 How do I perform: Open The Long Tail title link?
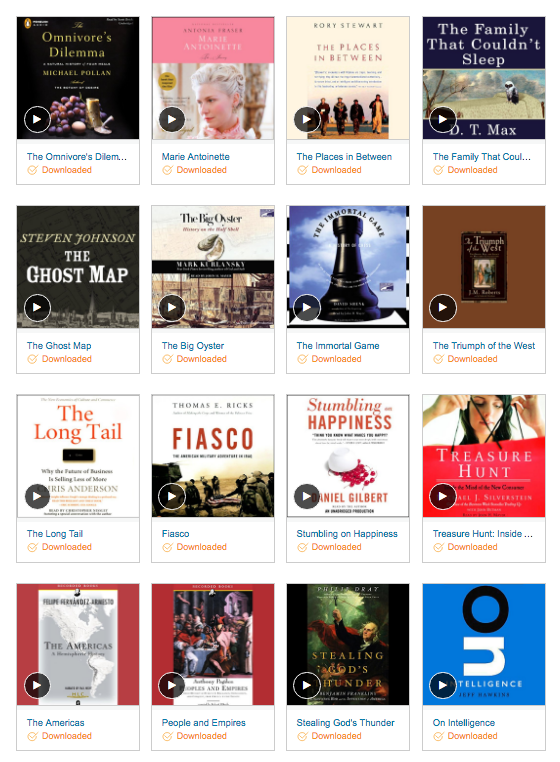click(x=55, y=534)
